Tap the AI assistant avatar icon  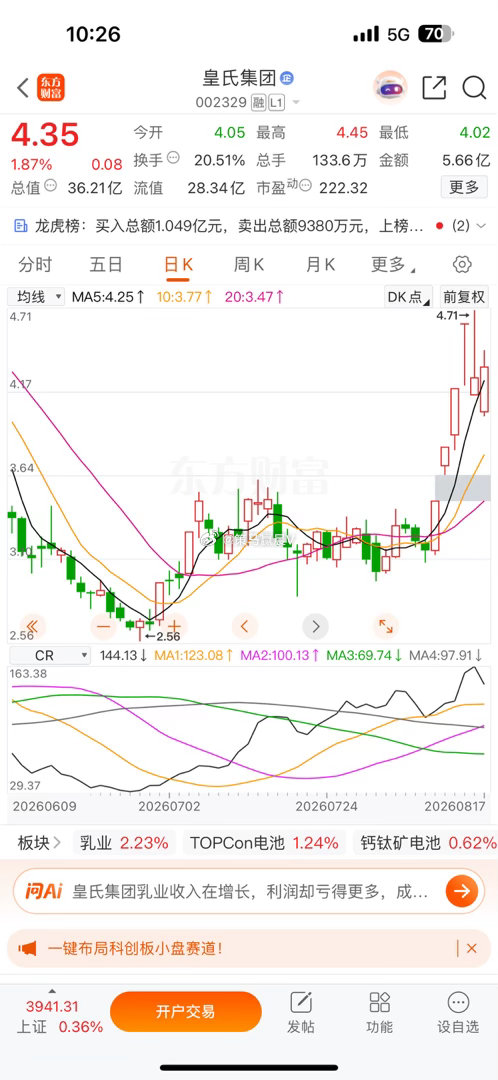[x=390, y=87]
